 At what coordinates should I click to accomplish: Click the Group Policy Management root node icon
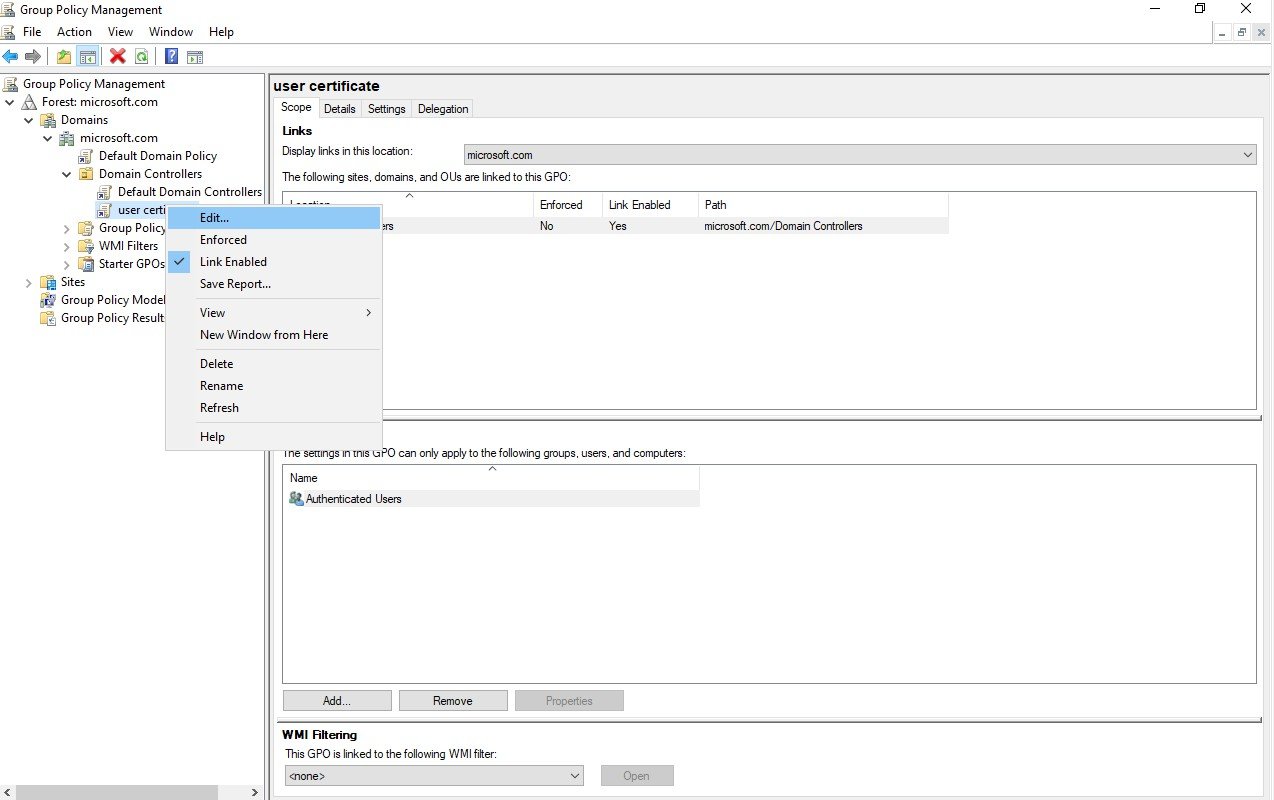click(x=11, y=84)
